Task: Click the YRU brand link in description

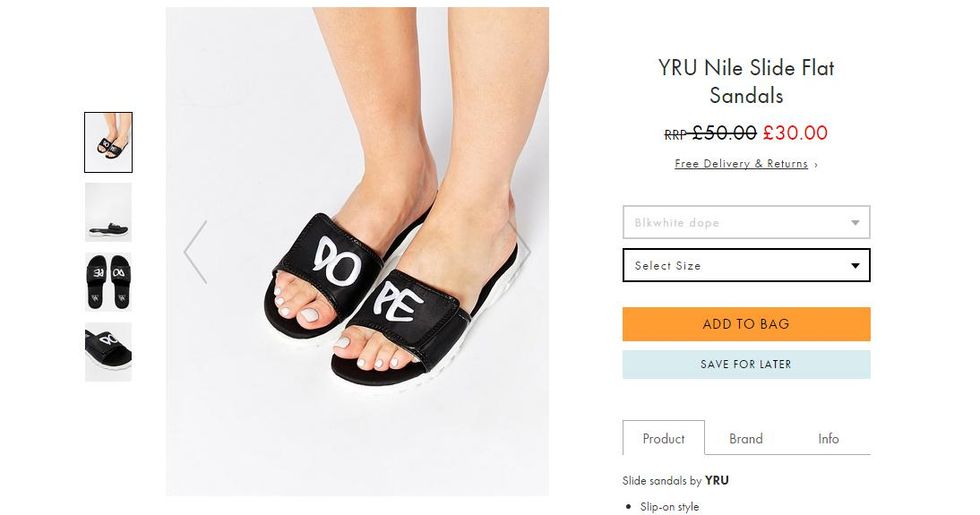Action: [x=717, y=481]
